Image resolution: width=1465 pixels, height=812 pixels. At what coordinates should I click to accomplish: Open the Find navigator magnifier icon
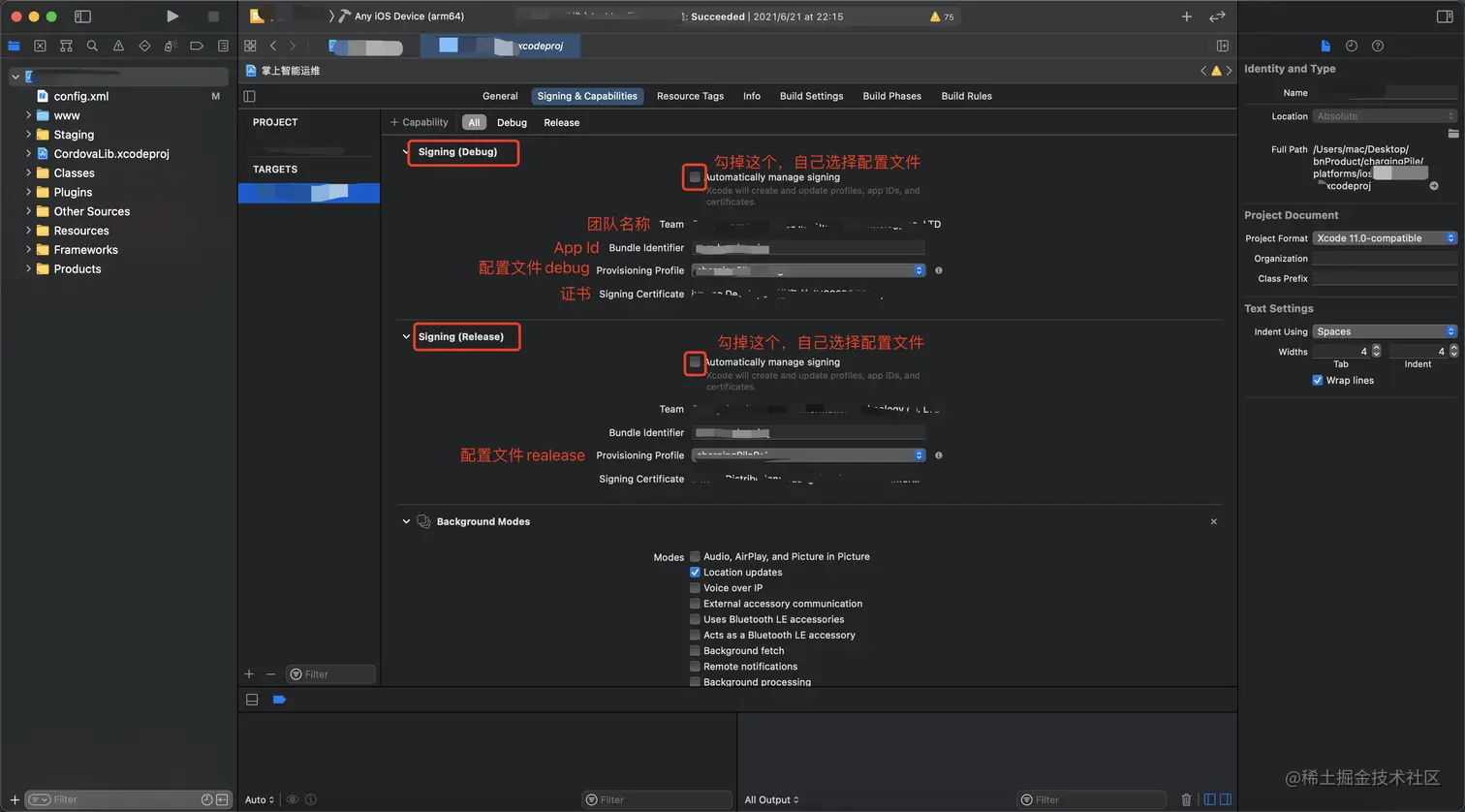(92, 46)
